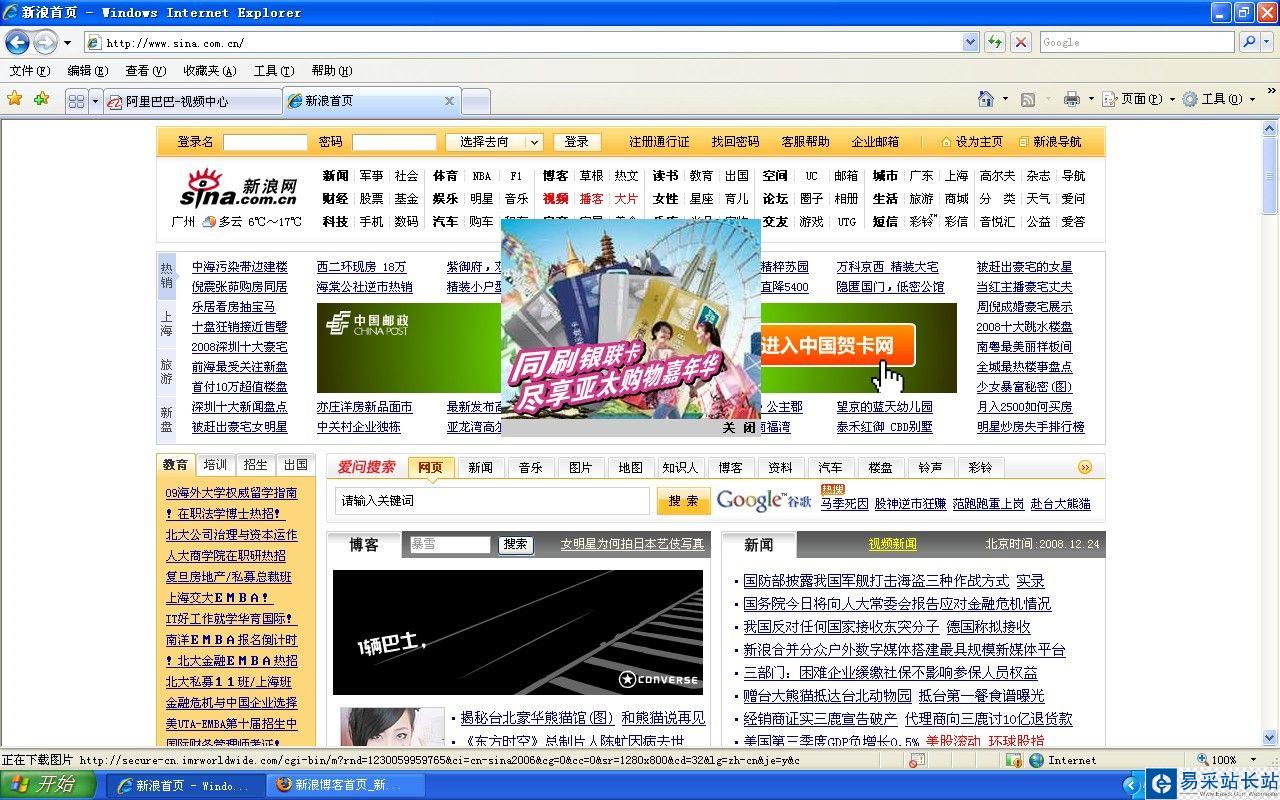Viewport: 1280px width, 800px height.
Task: Close the 新浪首页 browser tab
Action: [x=449, y=101]
